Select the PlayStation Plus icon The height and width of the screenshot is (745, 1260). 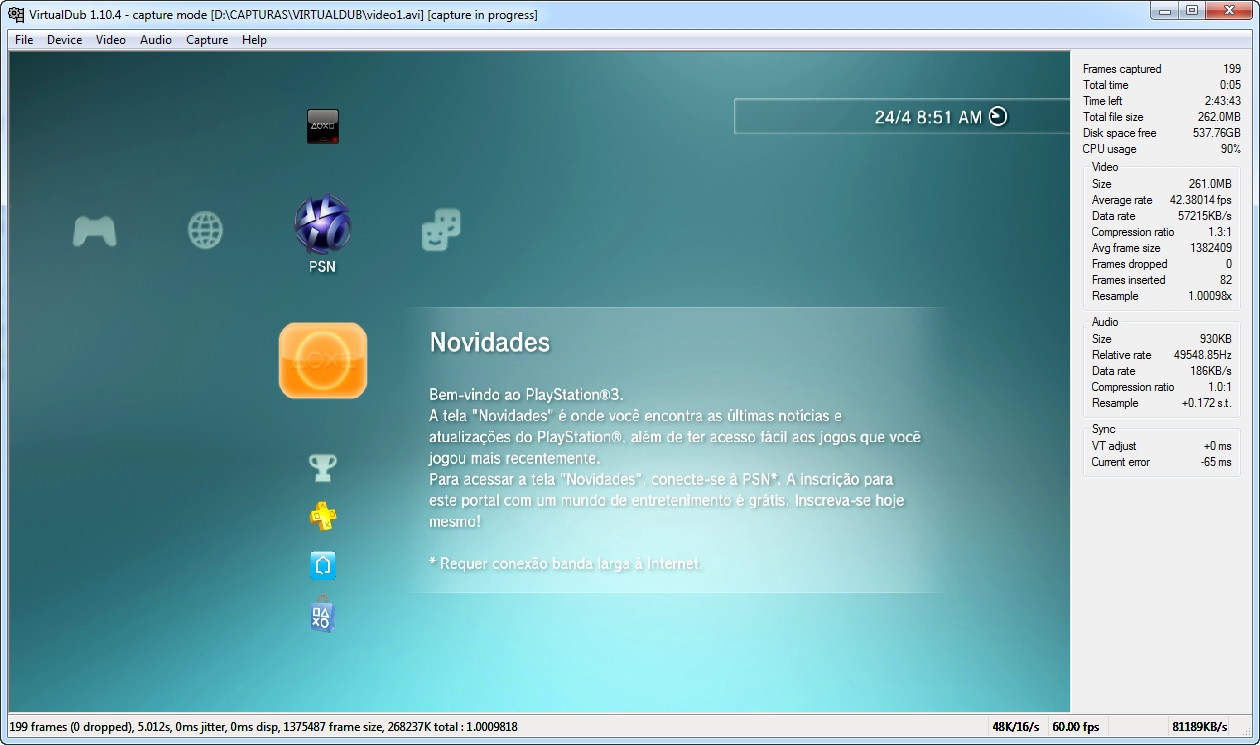pos(322,516)
